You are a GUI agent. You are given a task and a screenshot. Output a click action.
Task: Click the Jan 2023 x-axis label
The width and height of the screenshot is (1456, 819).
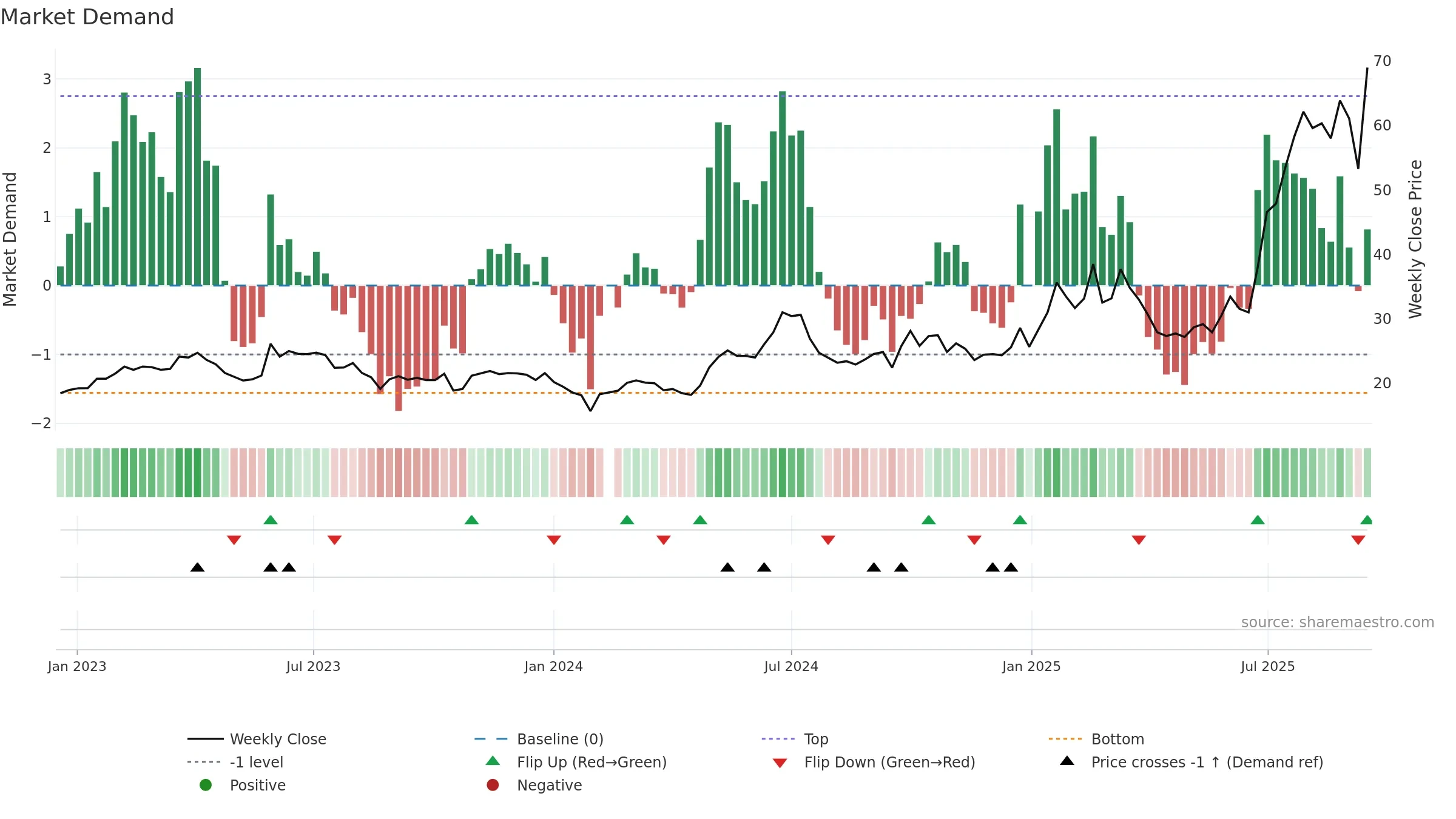point(77,666)
